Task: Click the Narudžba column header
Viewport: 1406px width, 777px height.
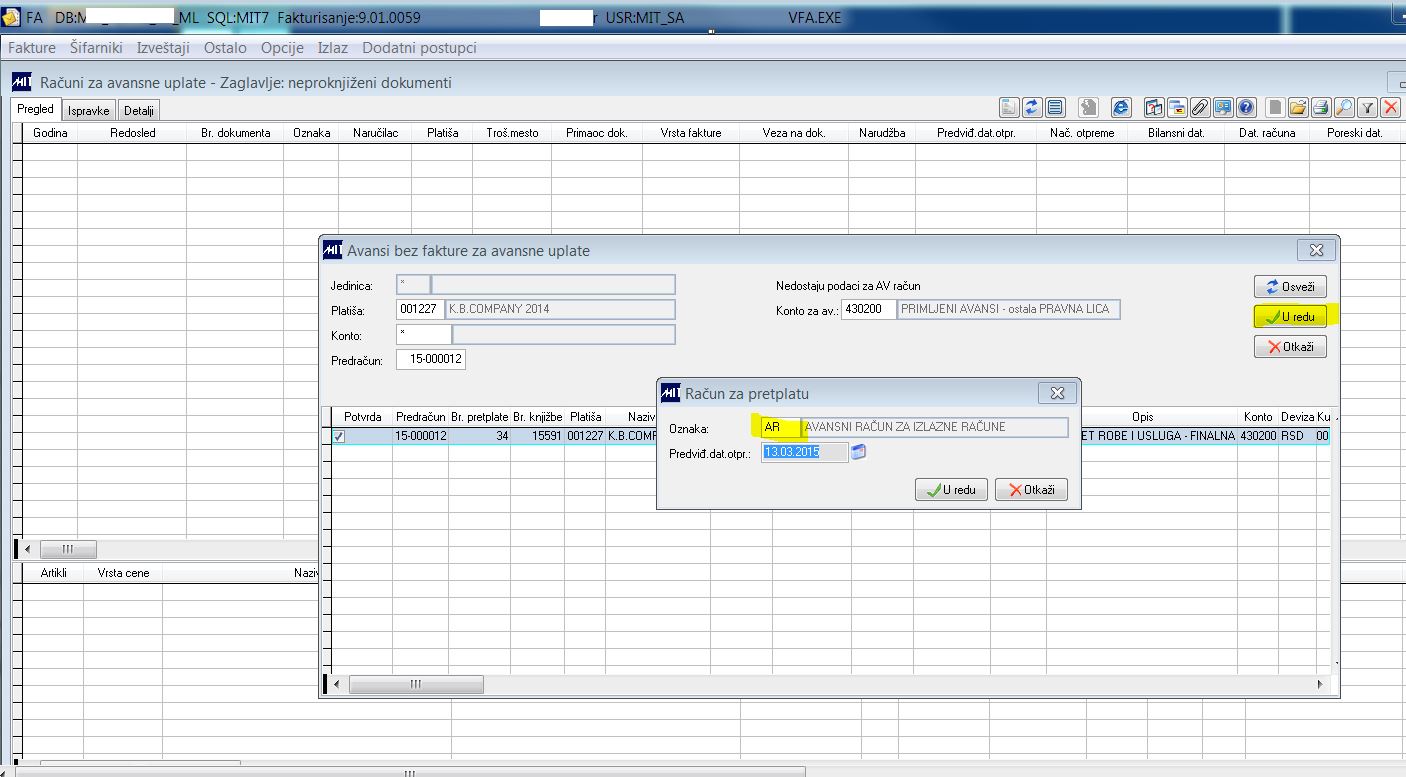Action: tap(882, 132)
